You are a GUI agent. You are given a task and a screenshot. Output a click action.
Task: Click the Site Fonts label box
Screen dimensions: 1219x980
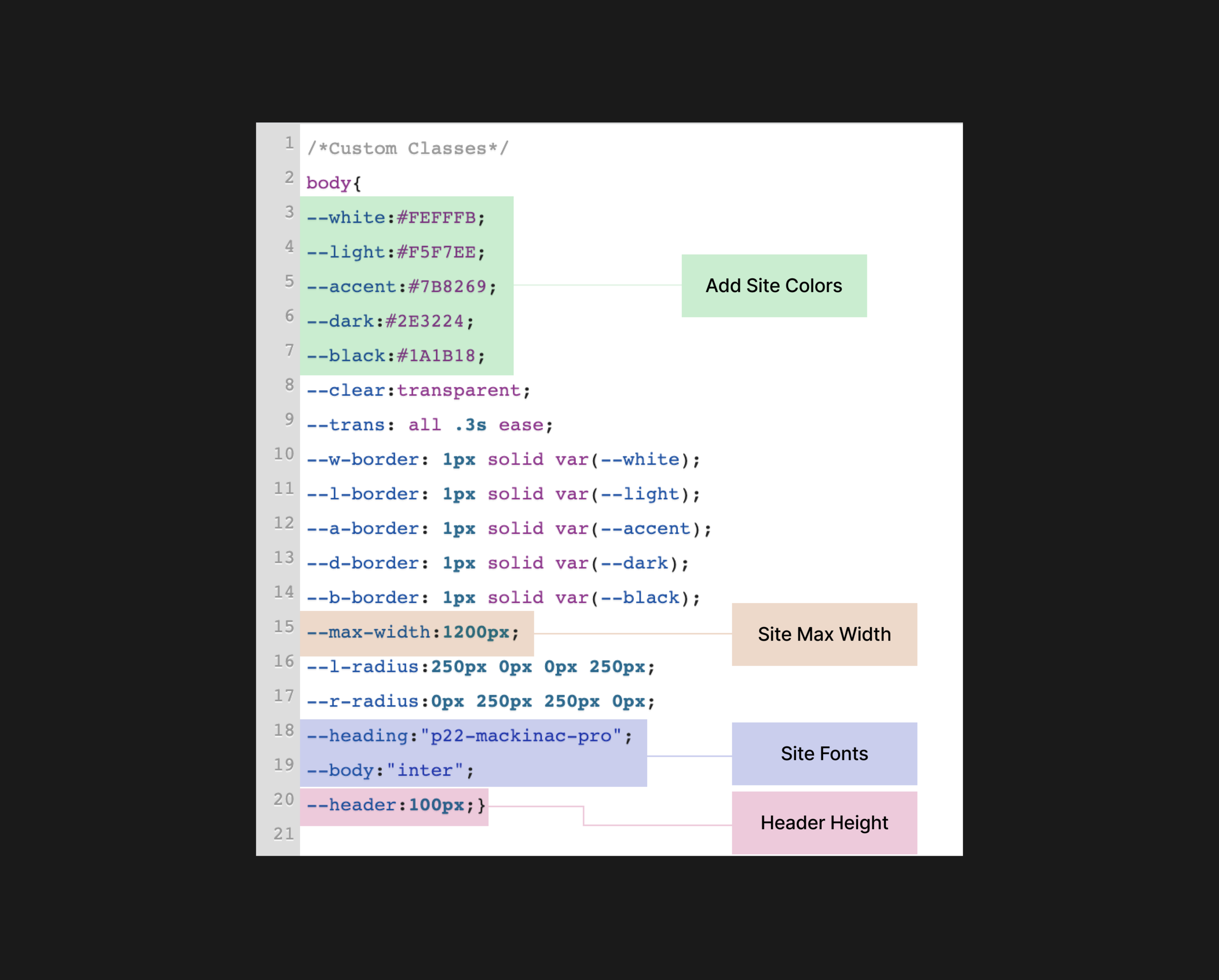coord(824,753)
